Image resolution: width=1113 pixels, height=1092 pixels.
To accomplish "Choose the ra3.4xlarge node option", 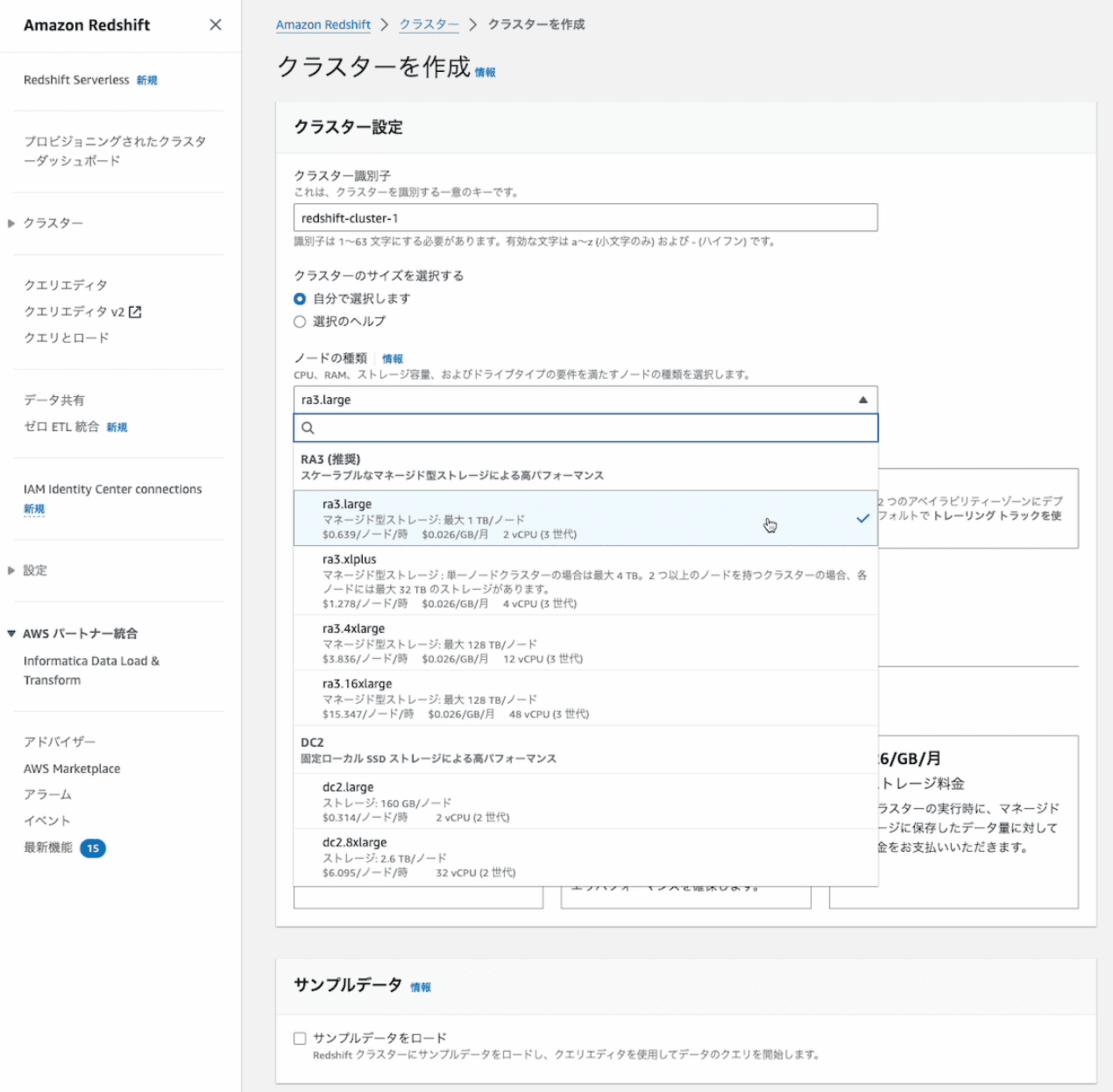I will click(585, 643).
